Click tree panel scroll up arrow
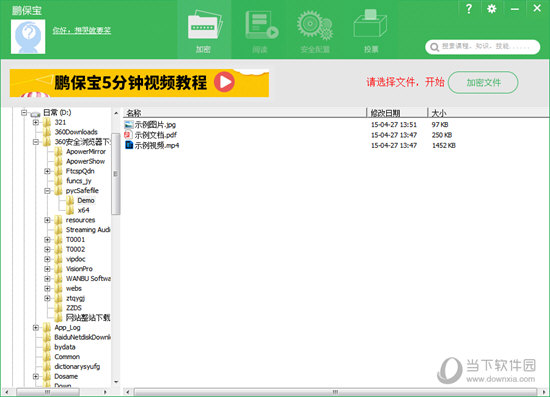 116,113
